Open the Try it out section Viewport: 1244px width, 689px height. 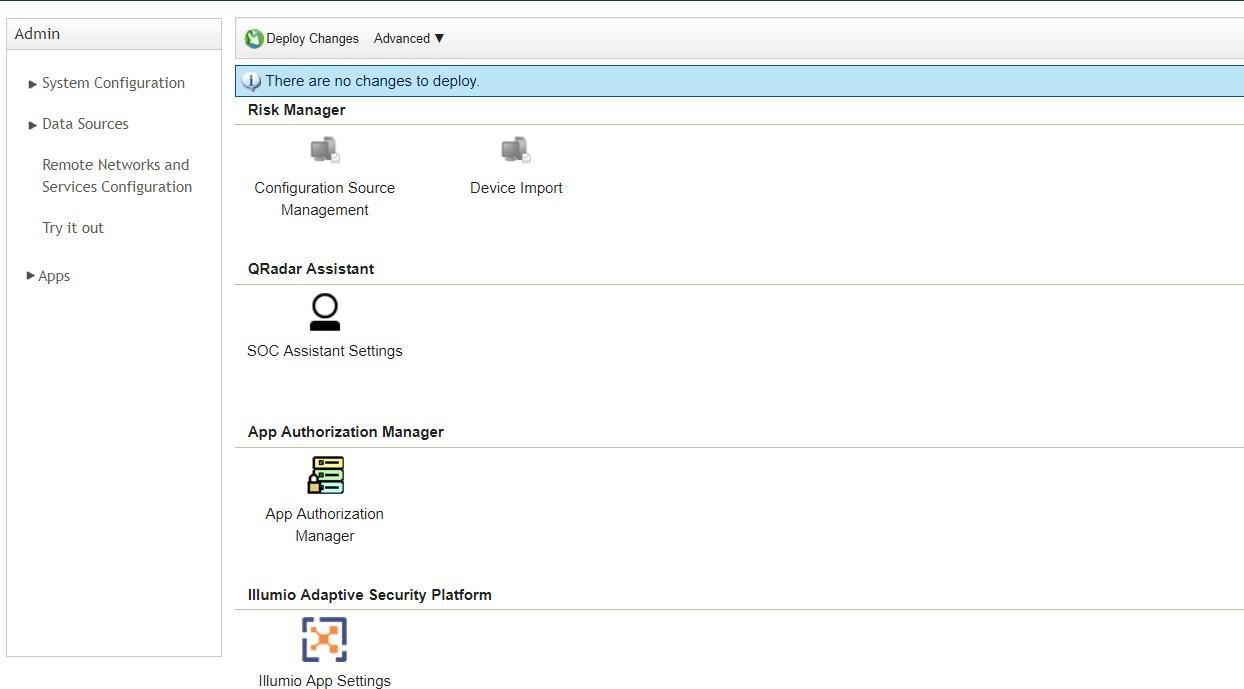click(x=73, y=228)
